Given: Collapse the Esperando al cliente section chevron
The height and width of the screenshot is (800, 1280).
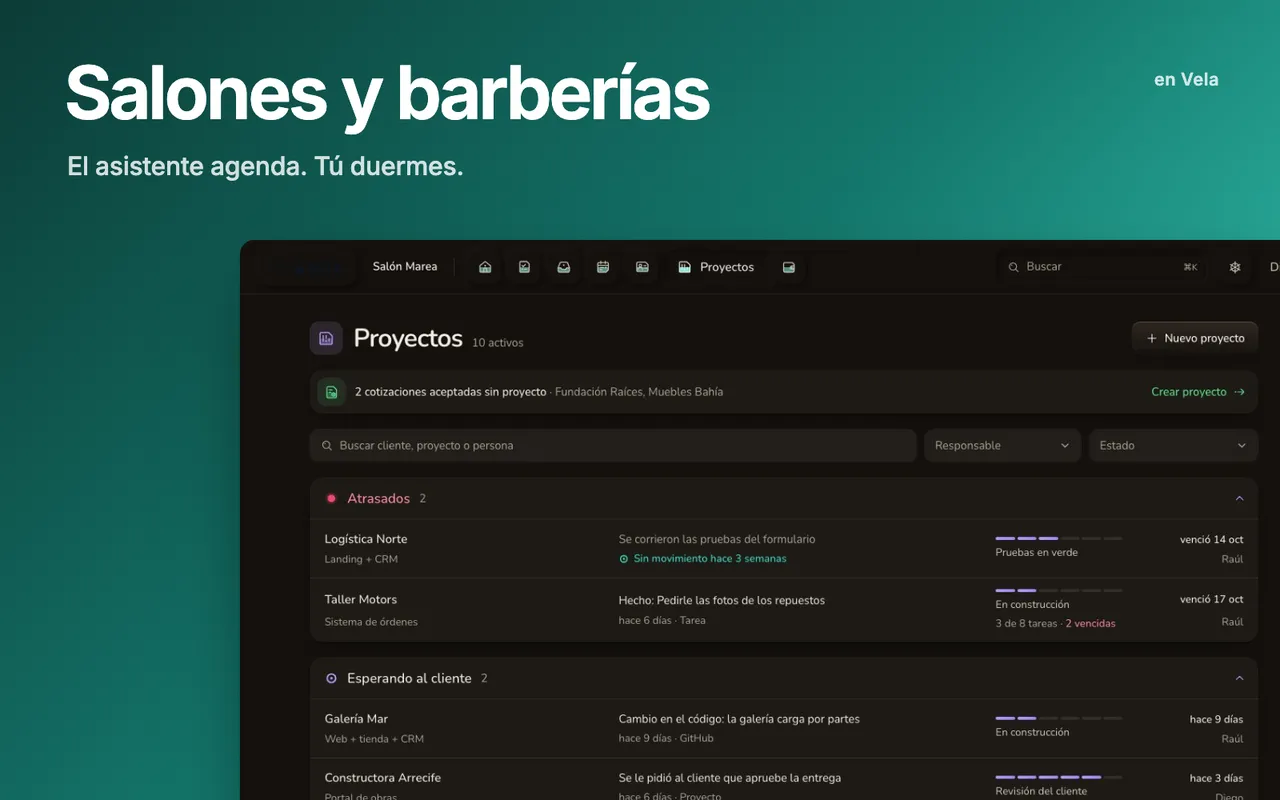Looking at the screenshot, I should 1239,678.
